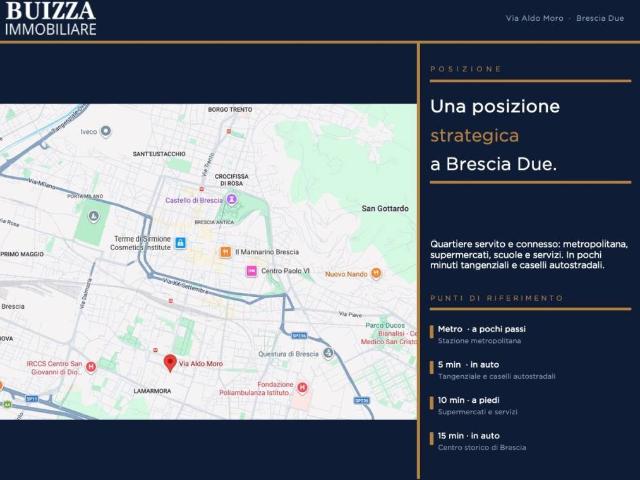Select the Sant'Eustacchio district label
This screenshot has width=640, height=480.
point(159,154)
